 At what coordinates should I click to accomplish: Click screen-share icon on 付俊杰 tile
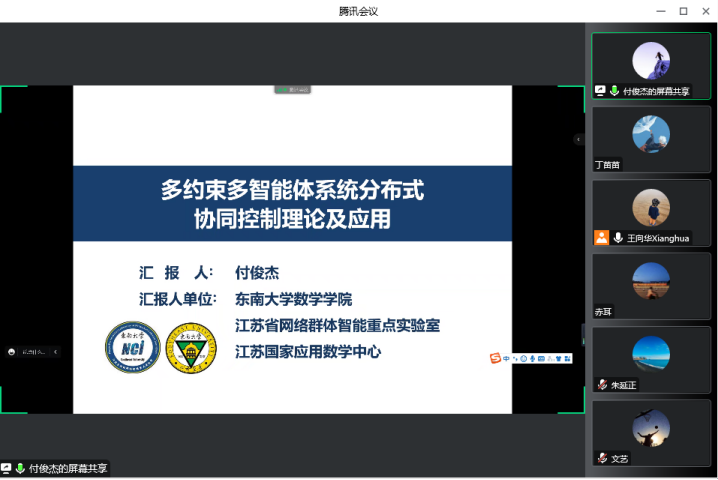(600, 91)
